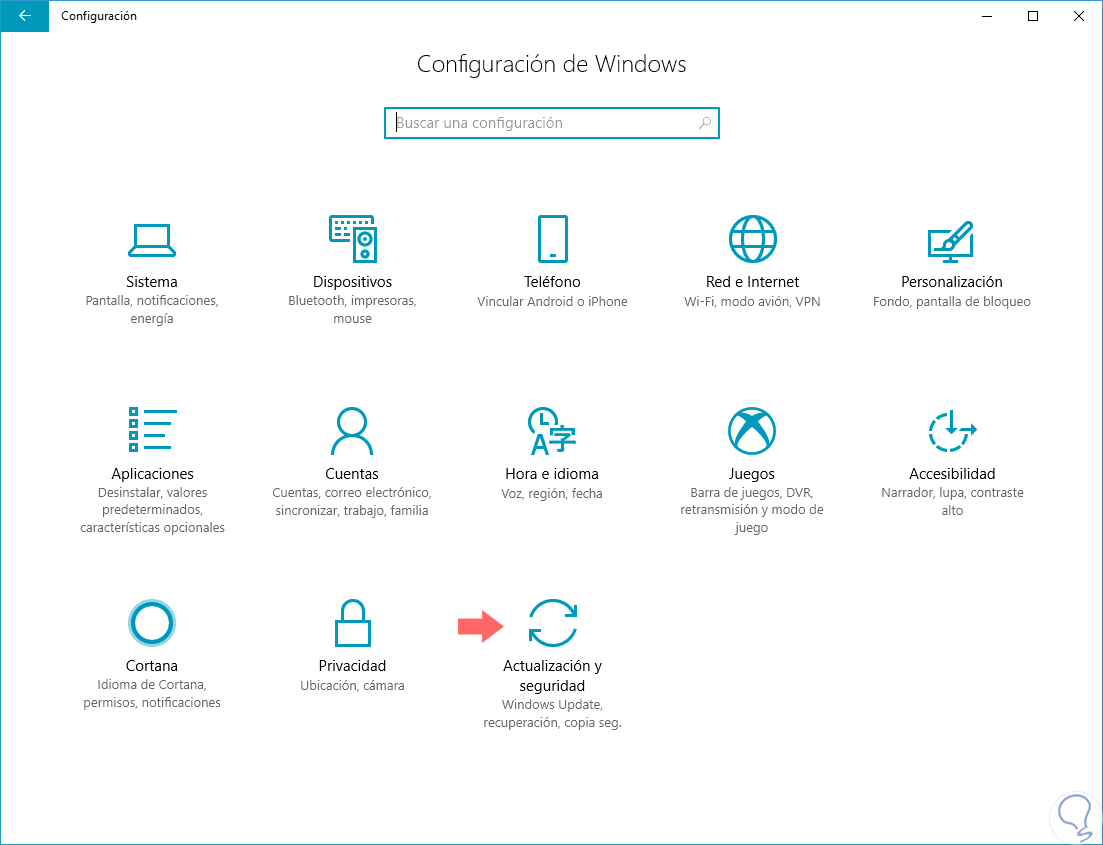Screen dimensions: 1103x845
Task: Maximize the Configuración window
Action: click(1033, 15)
